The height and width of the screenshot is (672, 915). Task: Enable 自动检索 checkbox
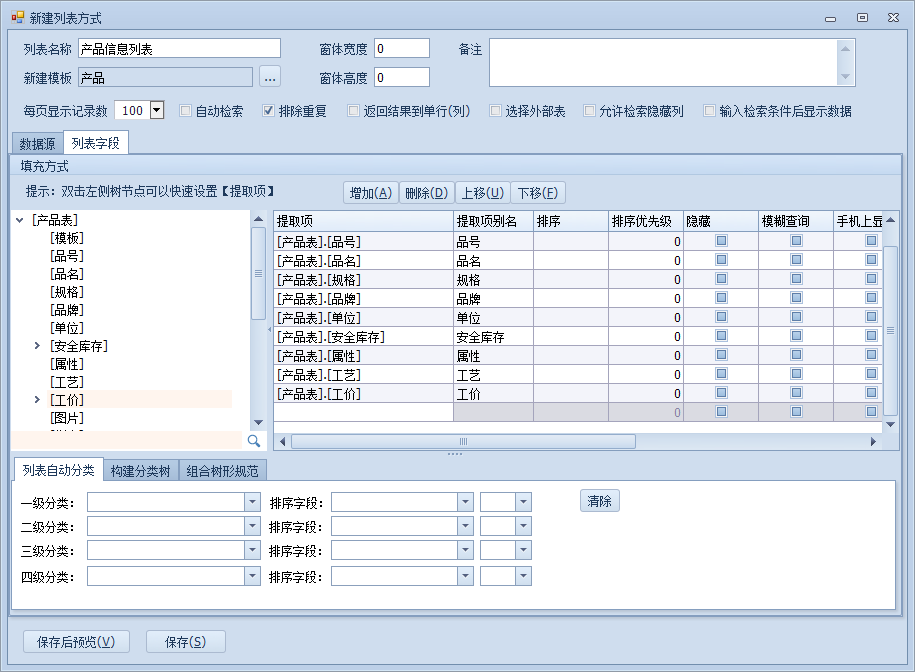click(x=186, y=111)
